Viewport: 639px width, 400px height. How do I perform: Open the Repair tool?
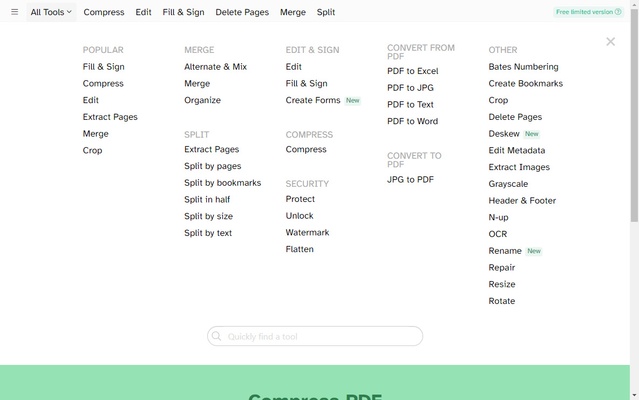tap(502, 268)
